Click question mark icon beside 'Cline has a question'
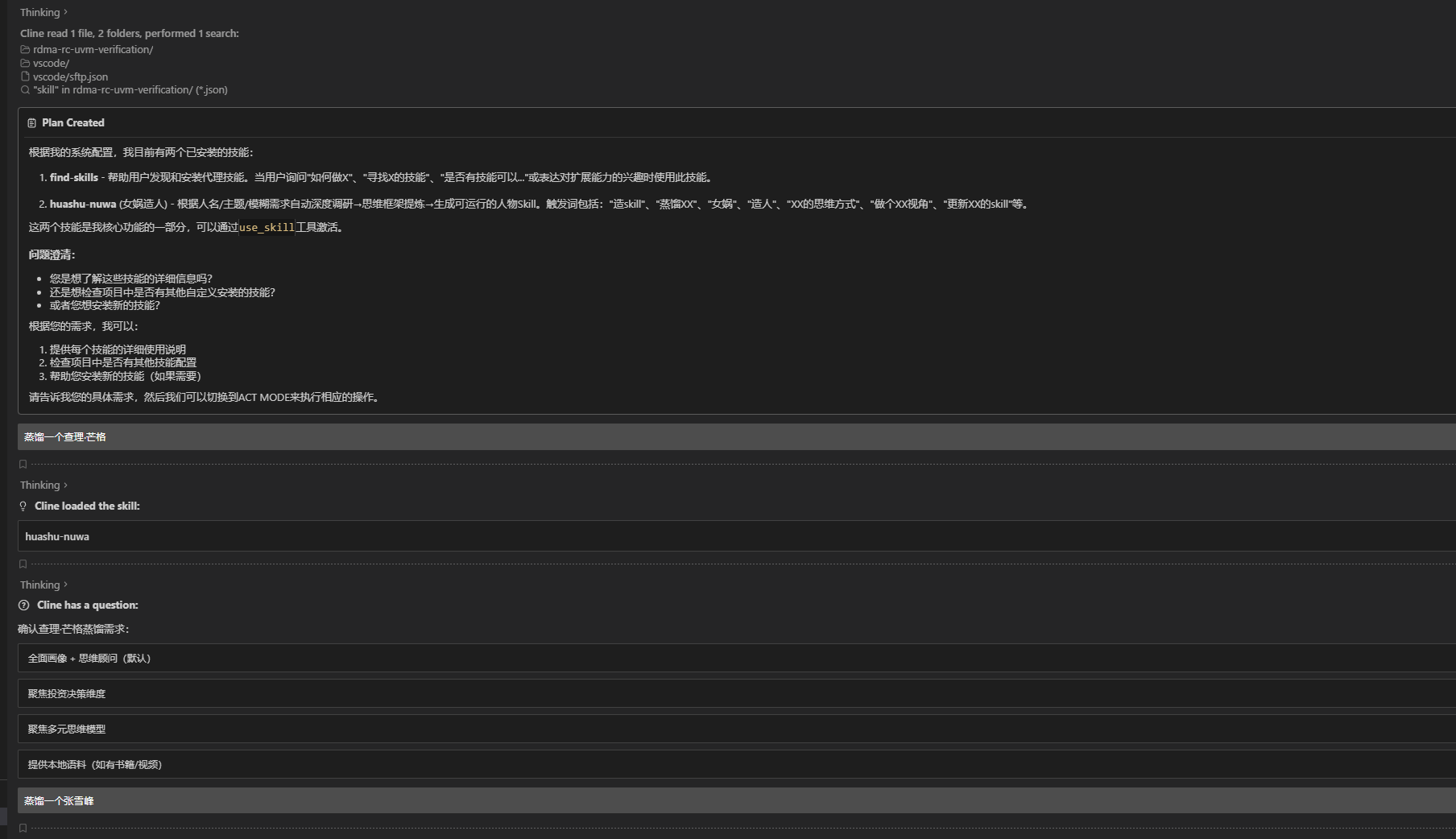The height and width of the screenshot is (839, 1456). [x=24, y=605]
